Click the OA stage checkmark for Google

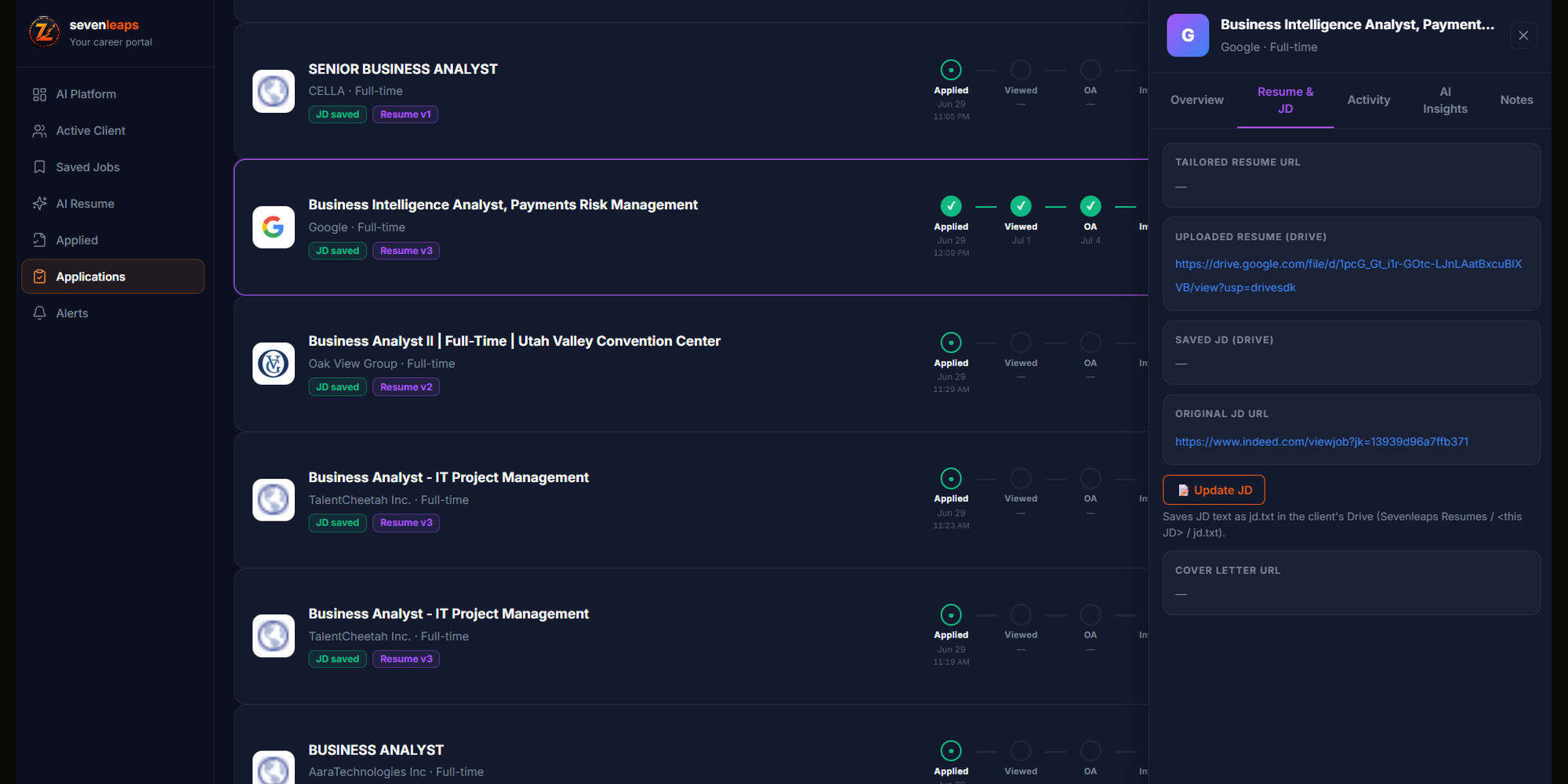[1091, 206]
